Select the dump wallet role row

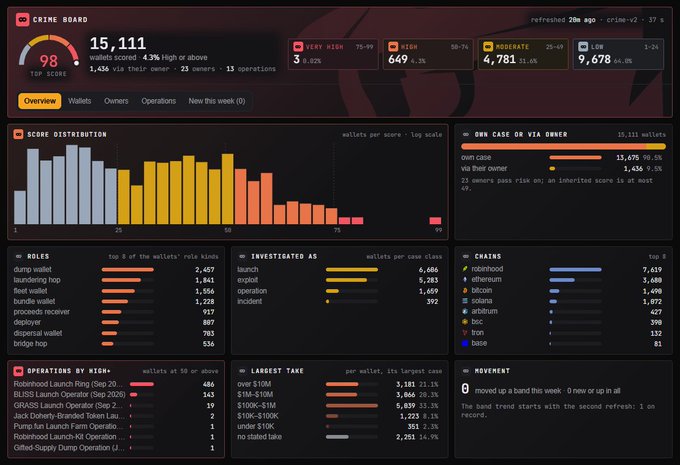114,269
